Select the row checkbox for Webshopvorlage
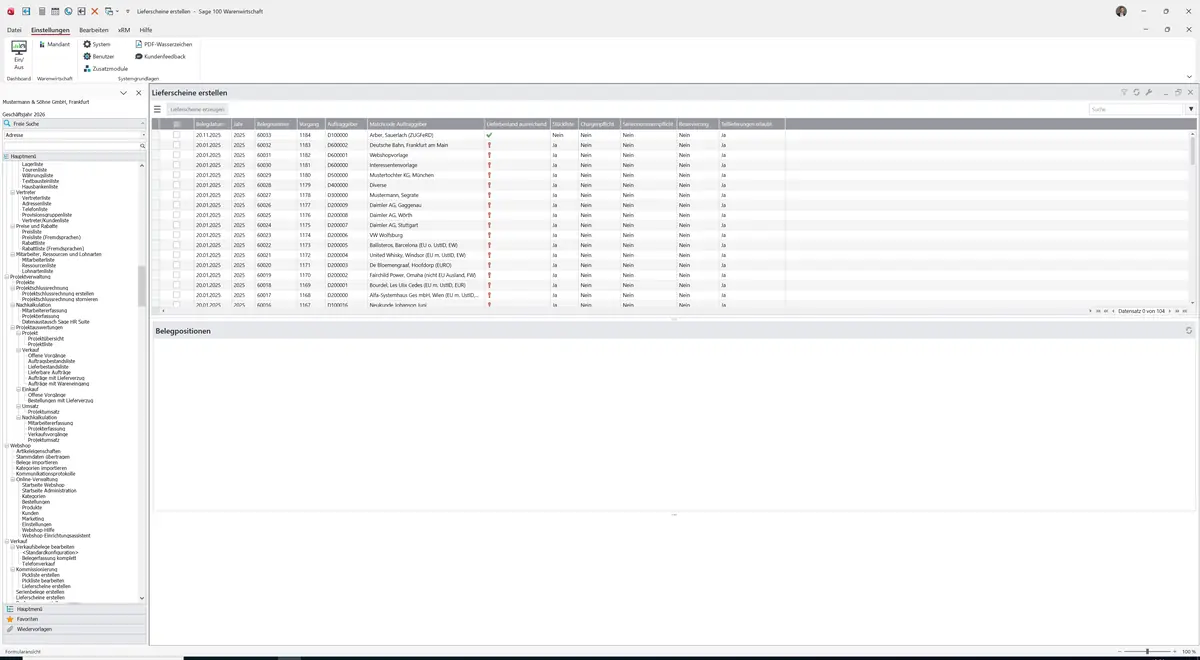This screenshot has width=1200, height=660. click(176, 155)
